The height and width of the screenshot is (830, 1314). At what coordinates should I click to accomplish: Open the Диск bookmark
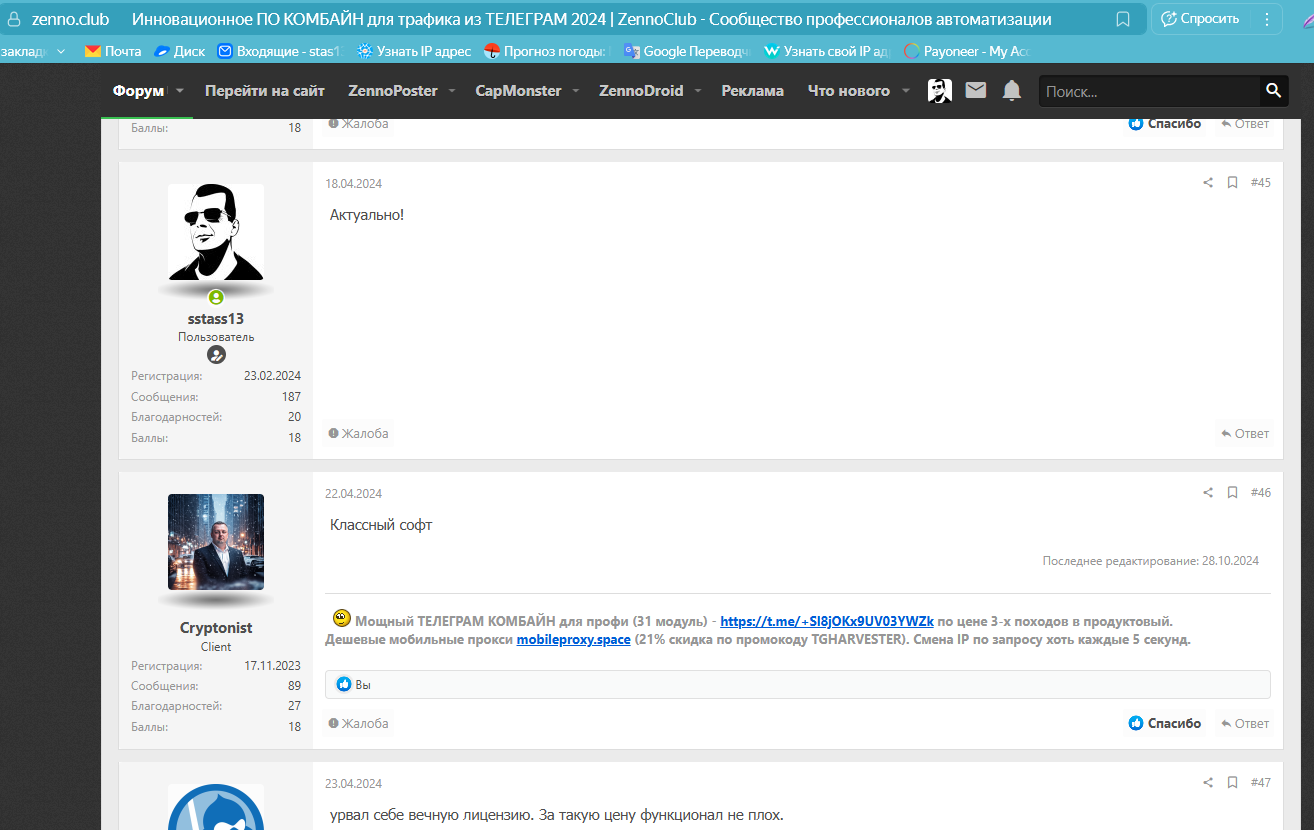(x=179, y=51)
